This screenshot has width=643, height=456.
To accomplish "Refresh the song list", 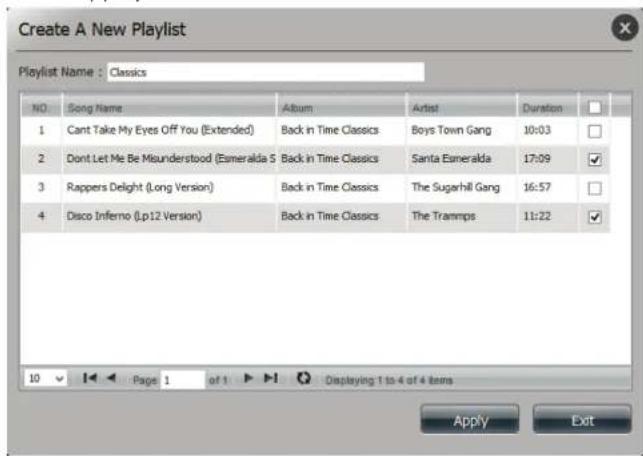I will tap(303, 378).
